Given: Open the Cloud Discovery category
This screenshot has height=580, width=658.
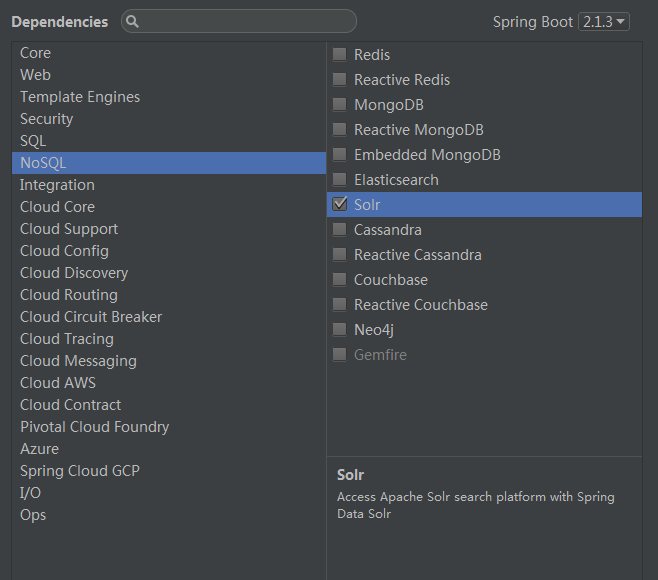Looking at the screenshot, I should point(74,273).
